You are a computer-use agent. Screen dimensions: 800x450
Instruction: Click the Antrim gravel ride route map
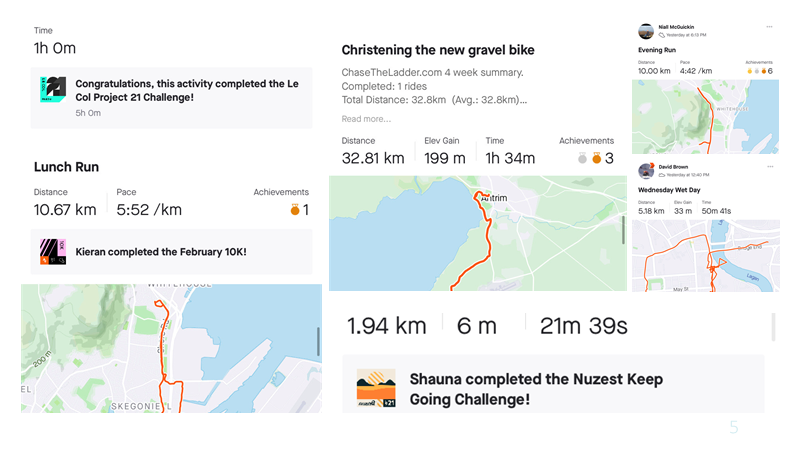[478, 234]
